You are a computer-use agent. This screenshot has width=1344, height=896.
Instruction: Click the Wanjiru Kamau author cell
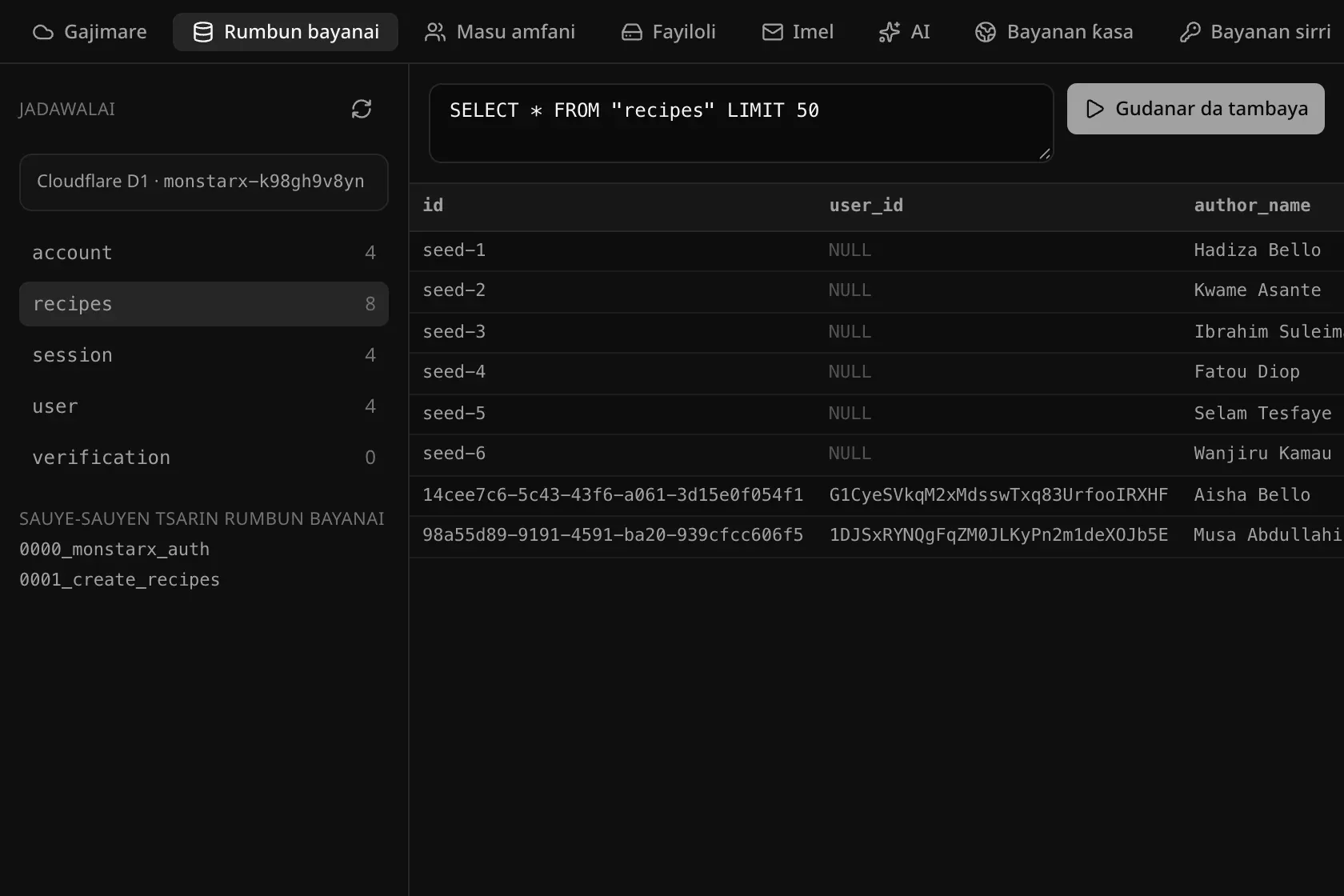[x=1262, y=454]
